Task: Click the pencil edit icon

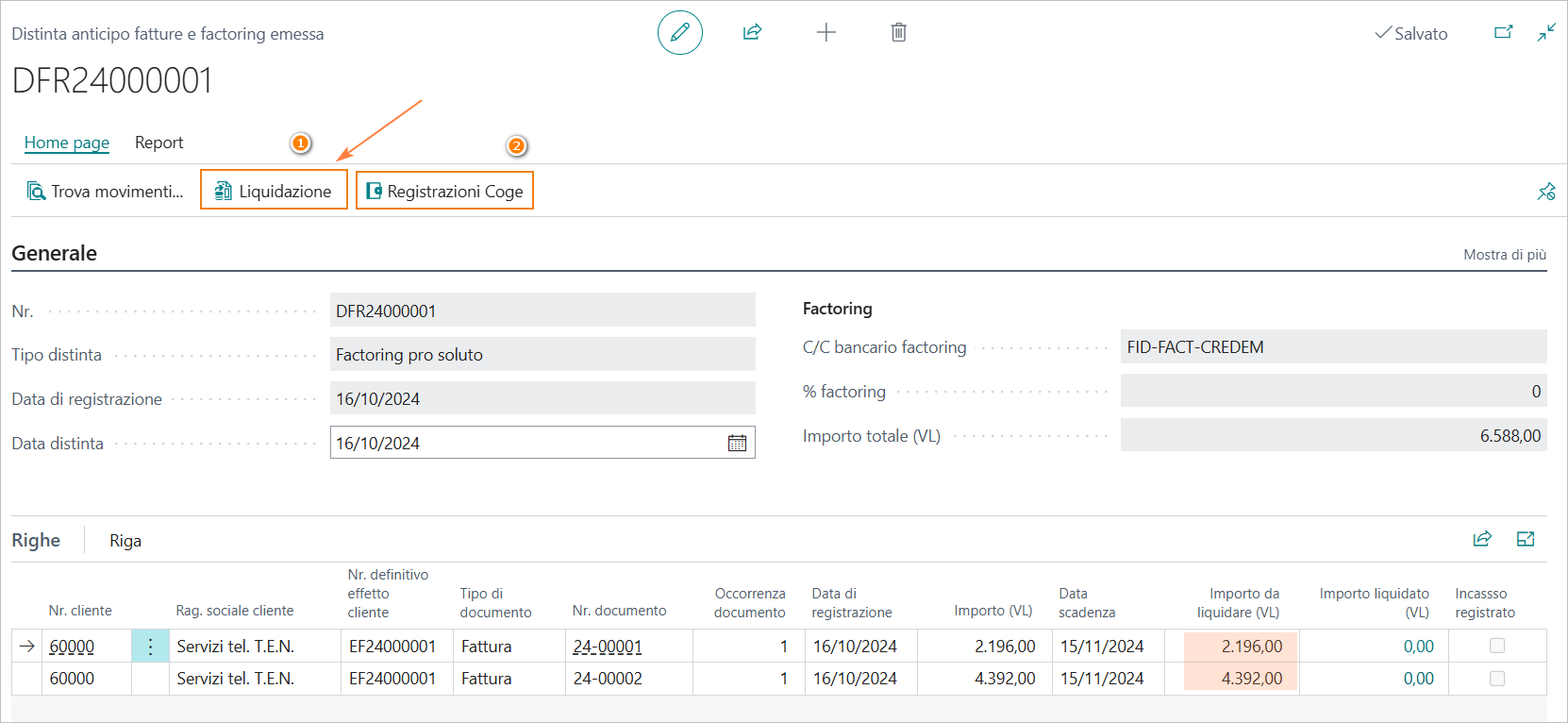Action: (679, 33)
